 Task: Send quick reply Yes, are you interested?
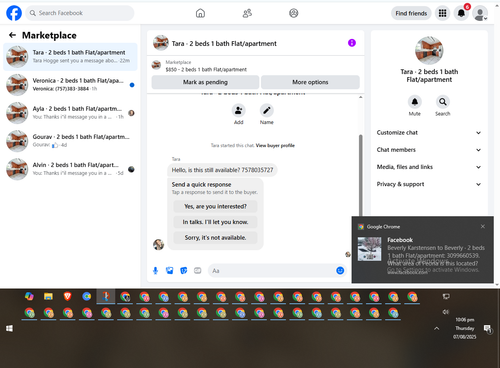[x=215, y=206]
